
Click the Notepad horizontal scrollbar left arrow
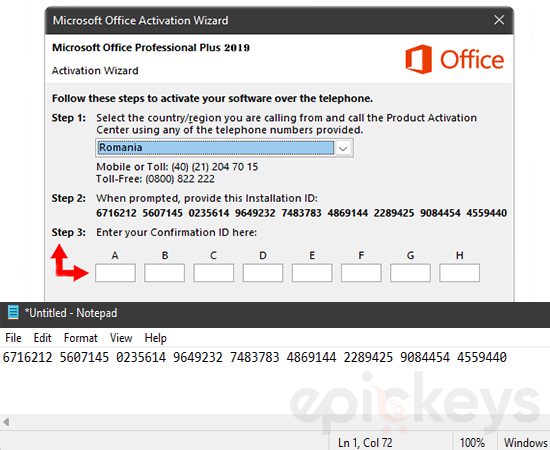tap(6, 421)
